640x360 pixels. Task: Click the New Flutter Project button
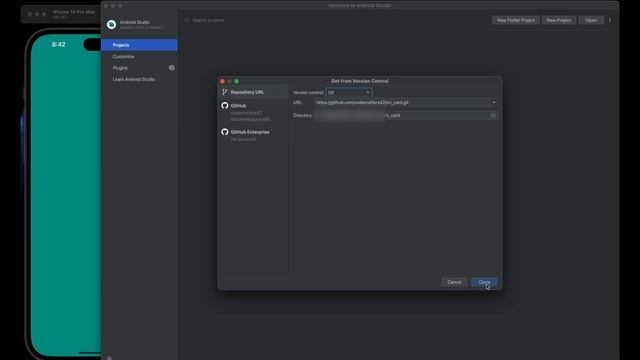coord(516,20)
